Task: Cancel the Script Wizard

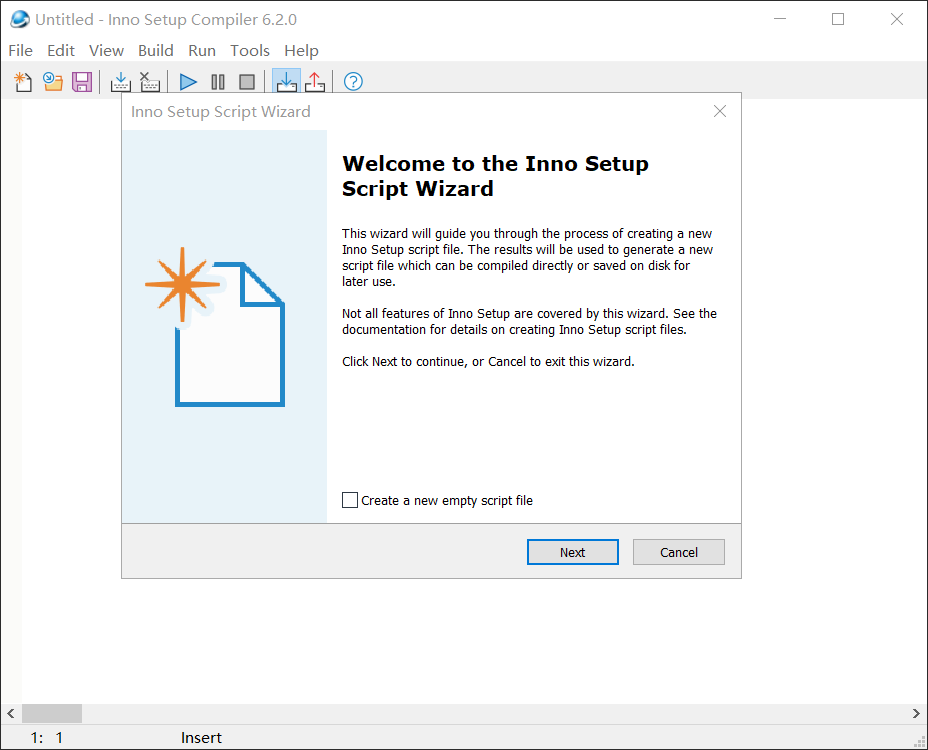Action: pyautogui.click(x=678, y=552)
